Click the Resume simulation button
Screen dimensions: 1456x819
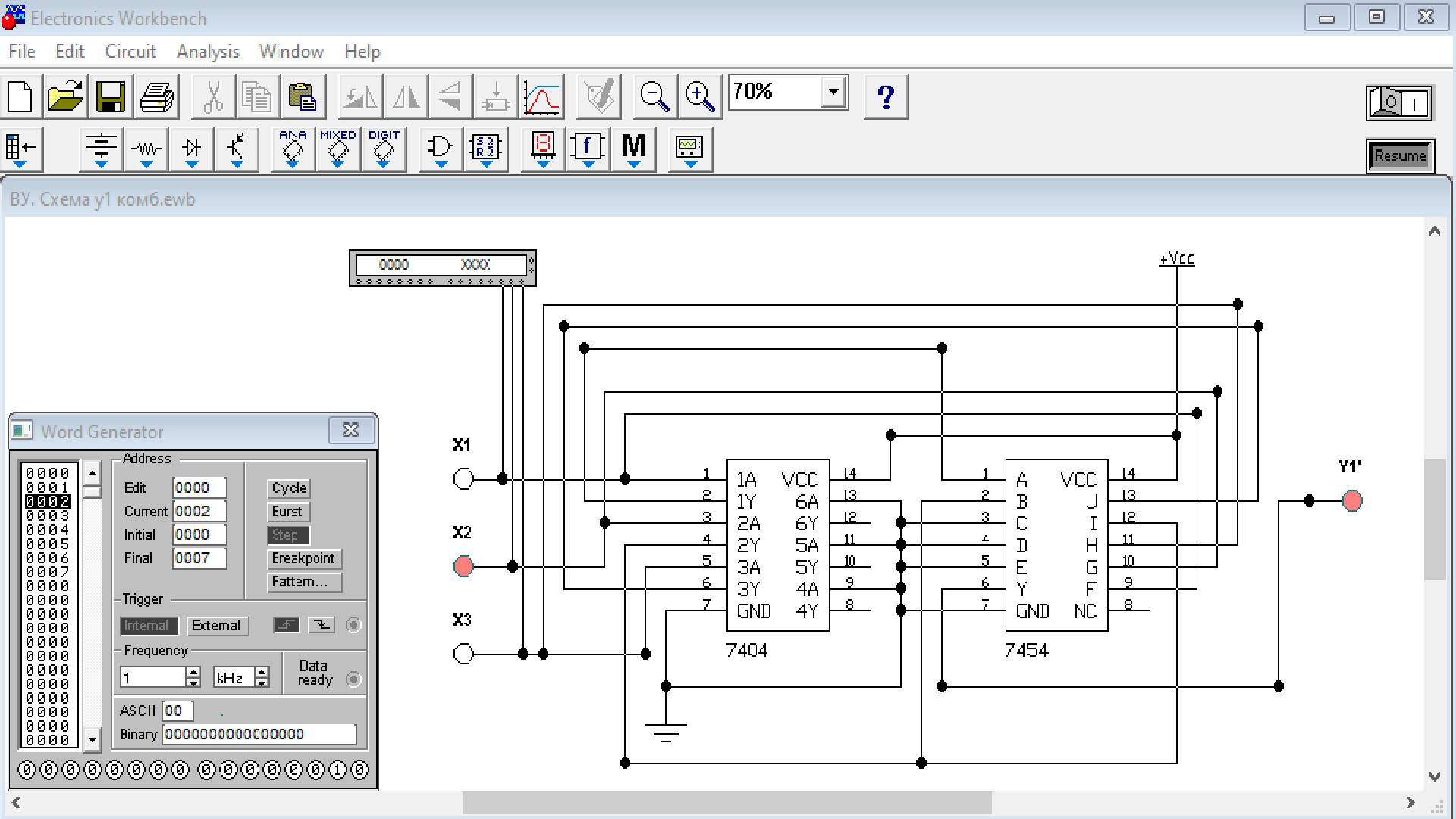[1400, 156]
